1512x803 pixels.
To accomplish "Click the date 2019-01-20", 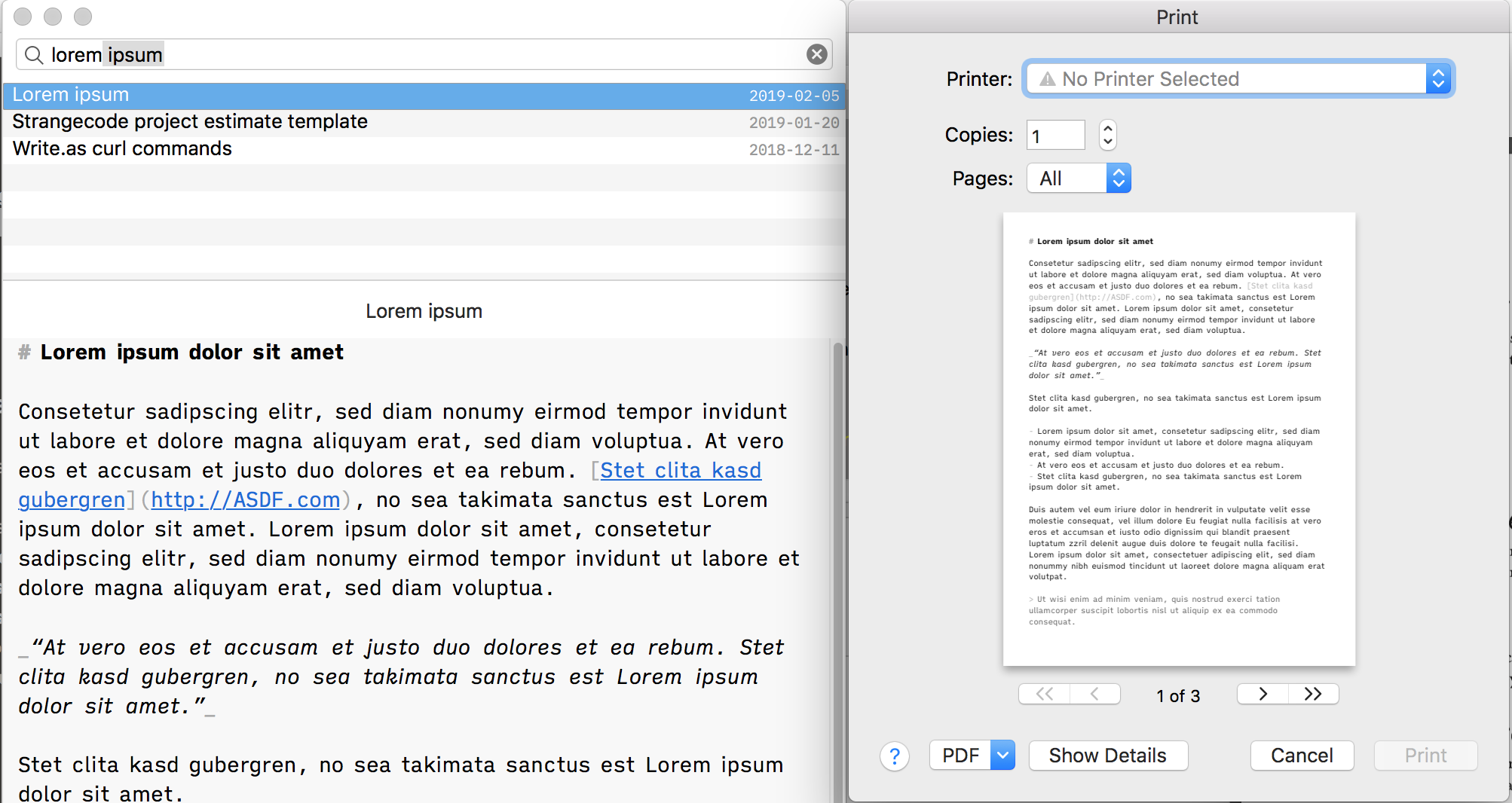I will click(x=794, y=123).
